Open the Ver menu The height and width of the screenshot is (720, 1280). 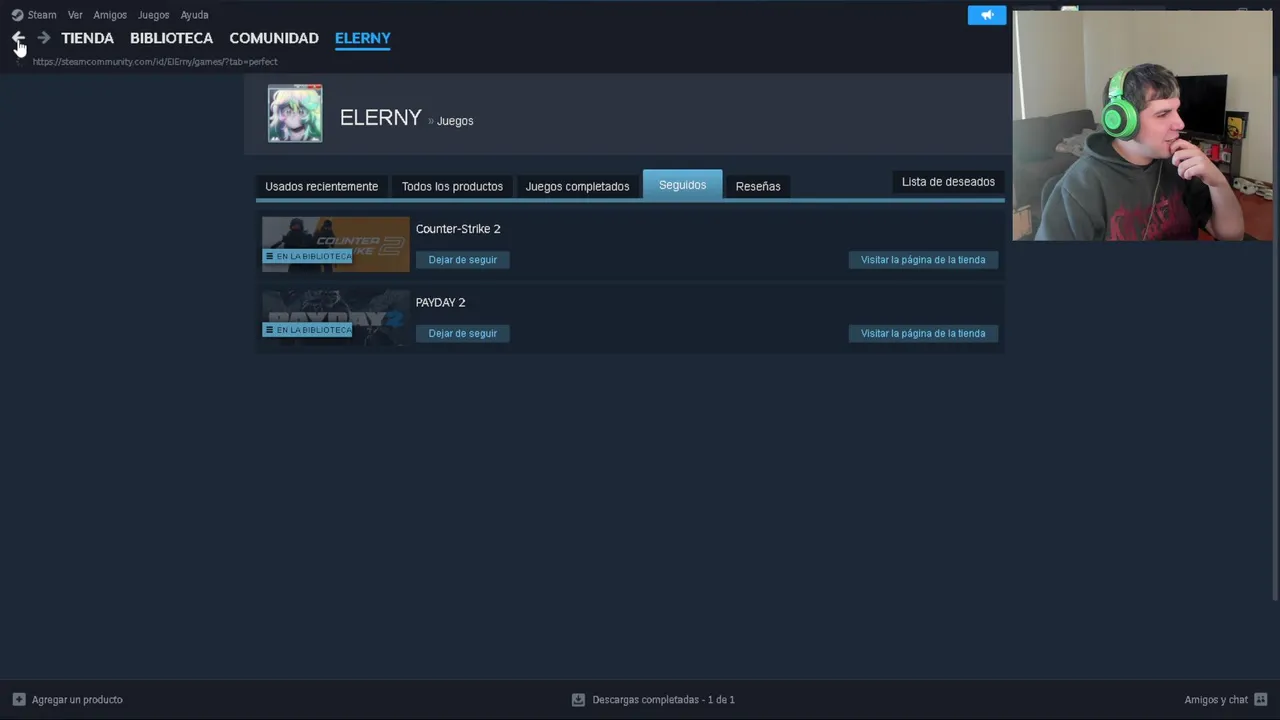click(x=75, y=15)
